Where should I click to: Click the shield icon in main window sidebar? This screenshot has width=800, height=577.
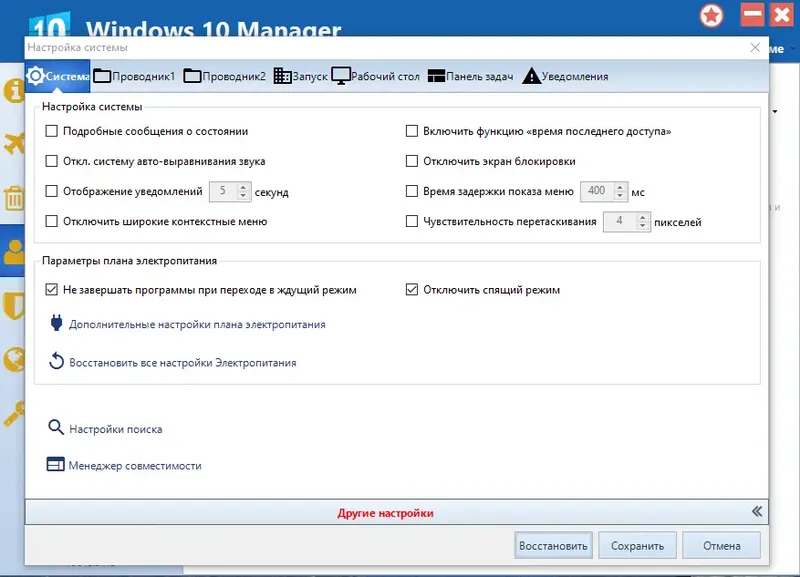(14, 305)
